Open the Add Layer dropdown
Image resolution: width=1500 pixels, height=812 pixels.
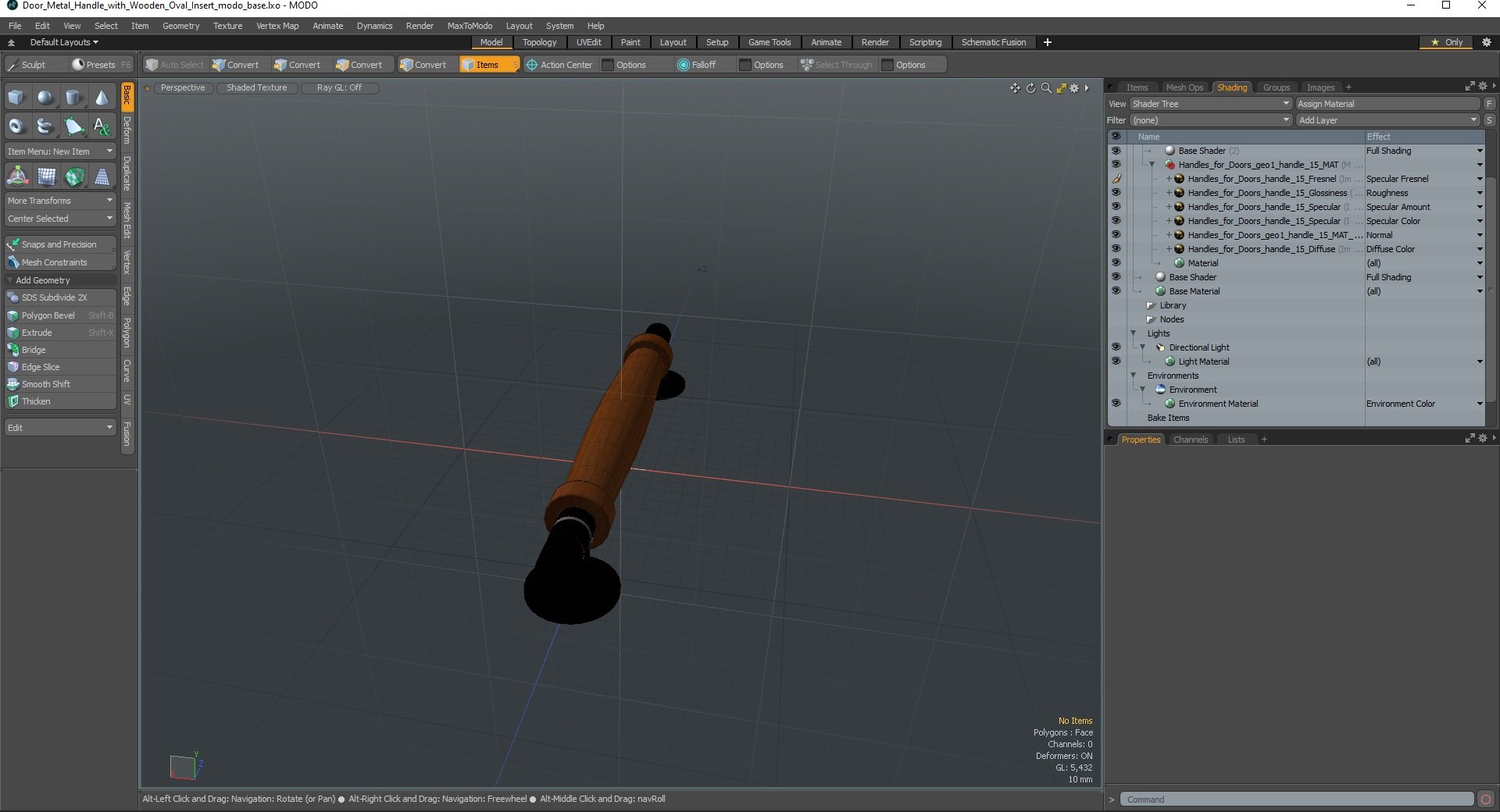pyautogui.click(x=1387, y=120)
